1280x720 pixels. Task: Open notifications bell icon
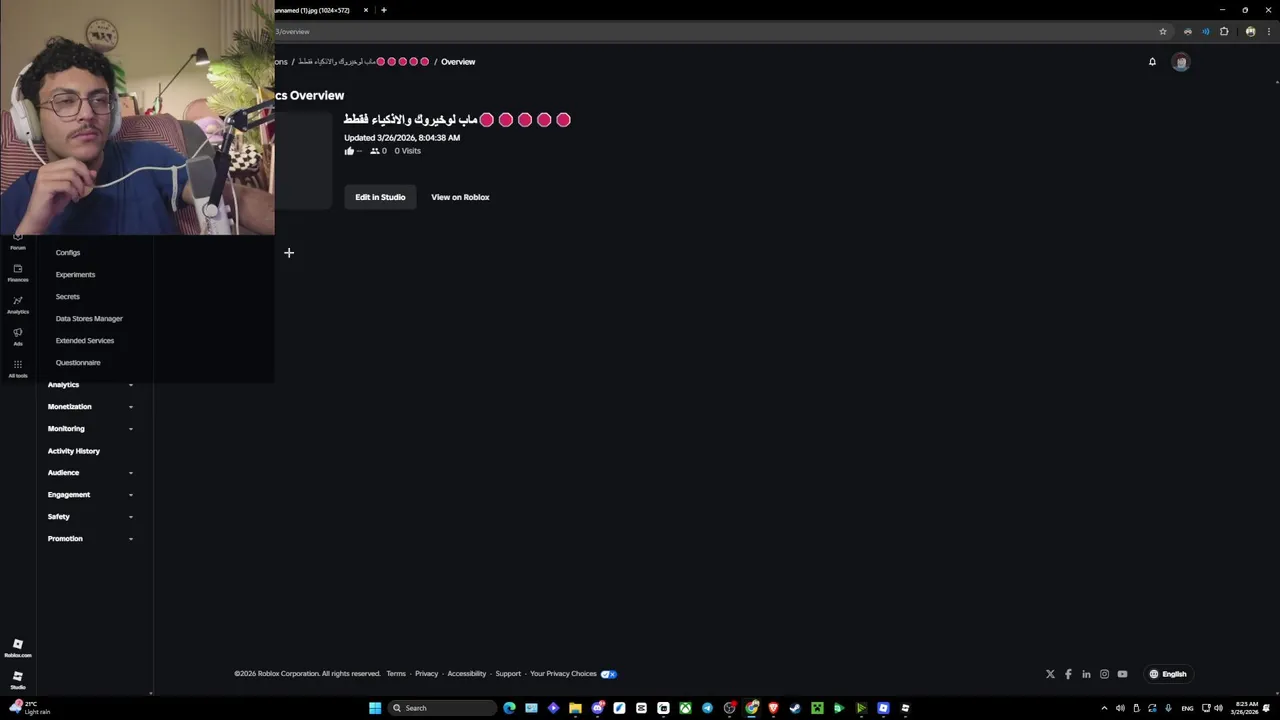(1152, 62)
